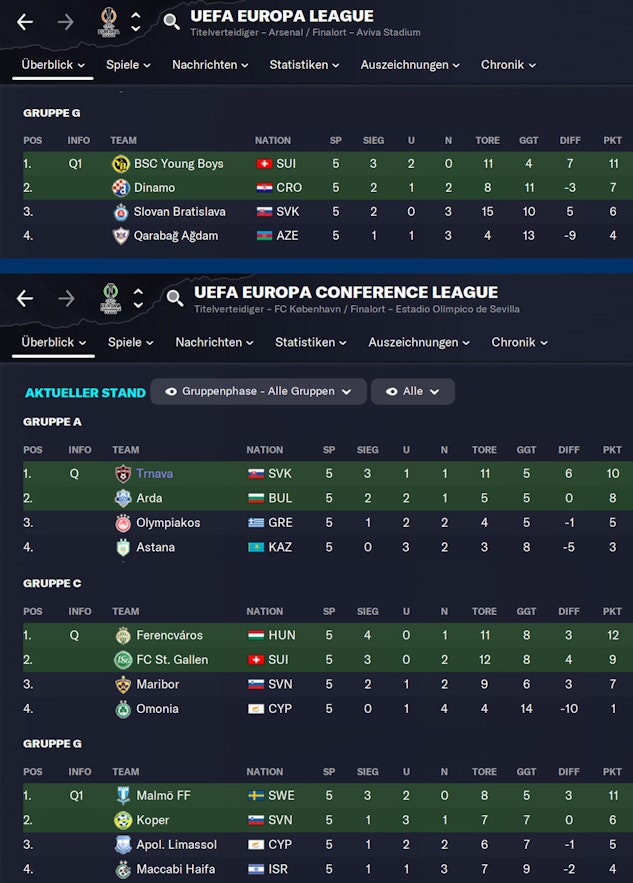Click the Olympiakos club crest
This screenshot has height=883, width=633.
[x=123, y=523]
